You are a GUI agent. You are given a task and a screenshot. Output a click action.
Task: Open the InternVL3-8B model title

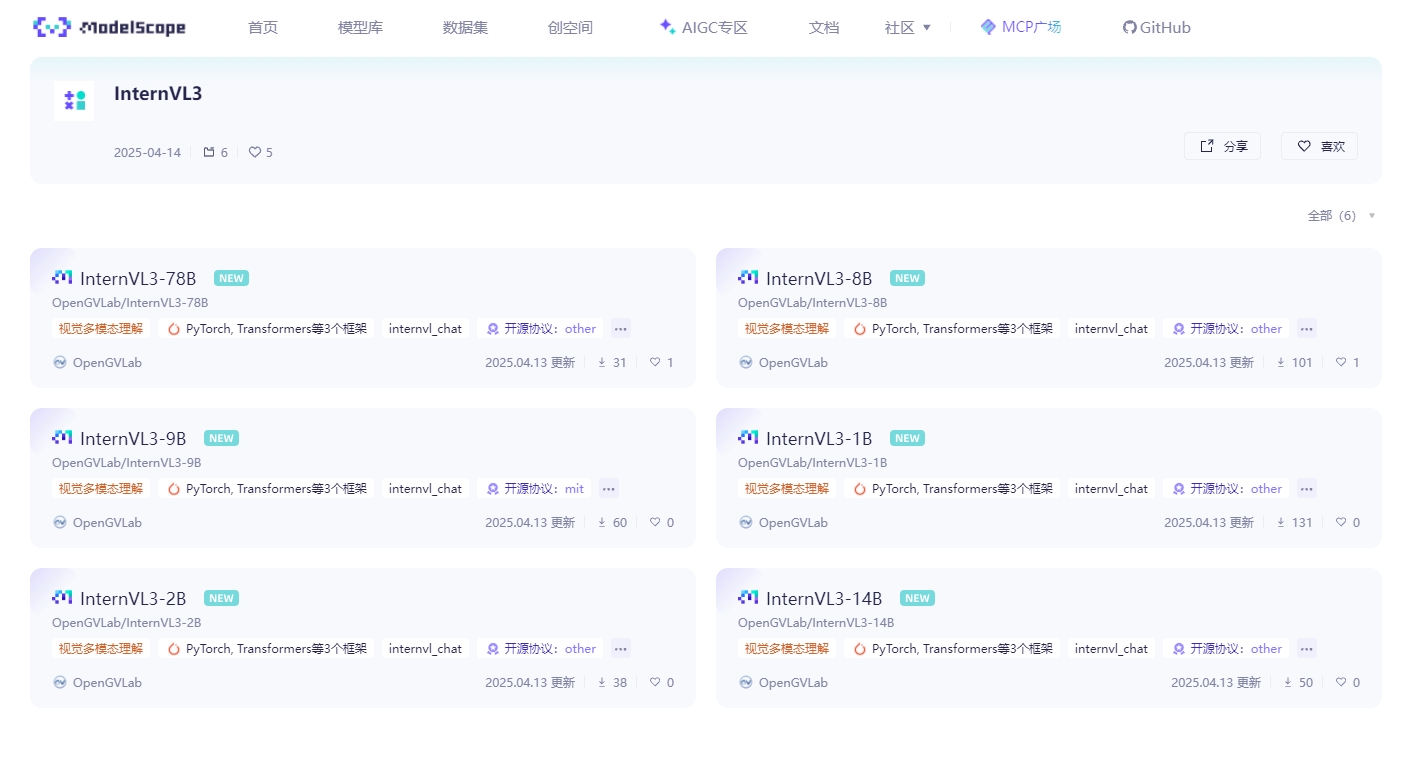[819, 278]
